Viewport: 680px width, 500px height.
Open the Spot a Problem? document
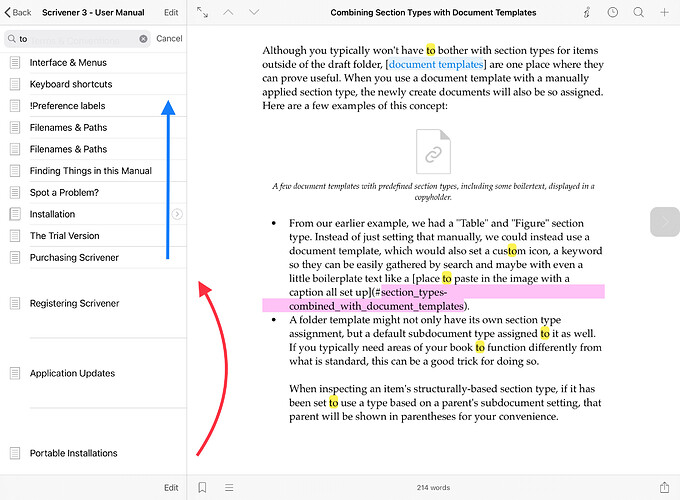tap(93, 193)
